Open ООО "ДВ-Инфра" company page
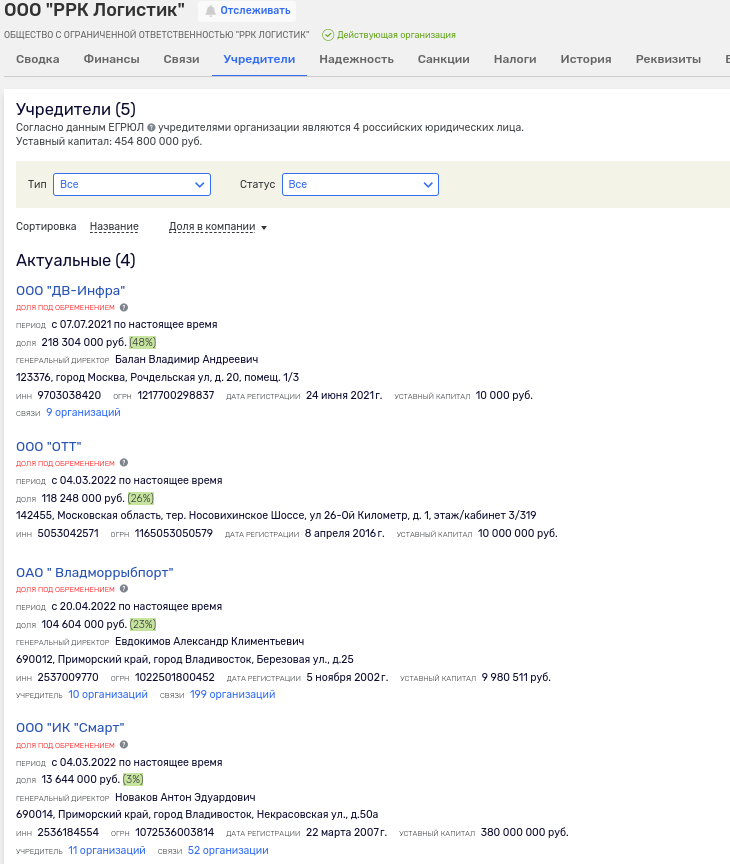This screenshot has width=730, height=864. [x=70, y=291]
